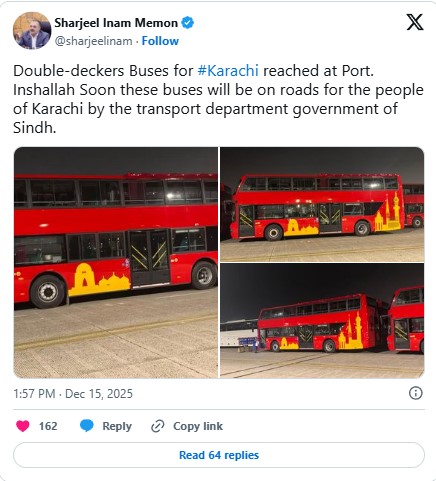Open the tweet info circle icon

[x=415, y=393]
